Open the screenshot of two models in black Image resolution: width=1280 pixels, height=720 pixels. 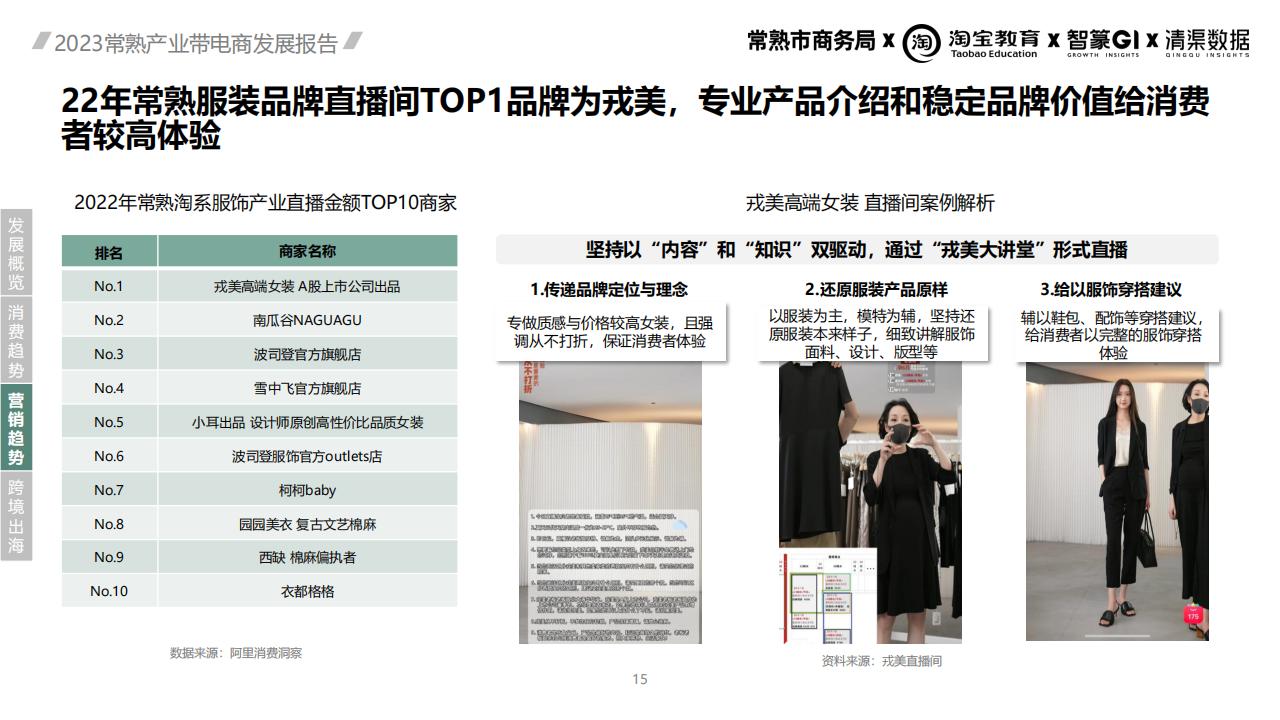point(1117,501)
